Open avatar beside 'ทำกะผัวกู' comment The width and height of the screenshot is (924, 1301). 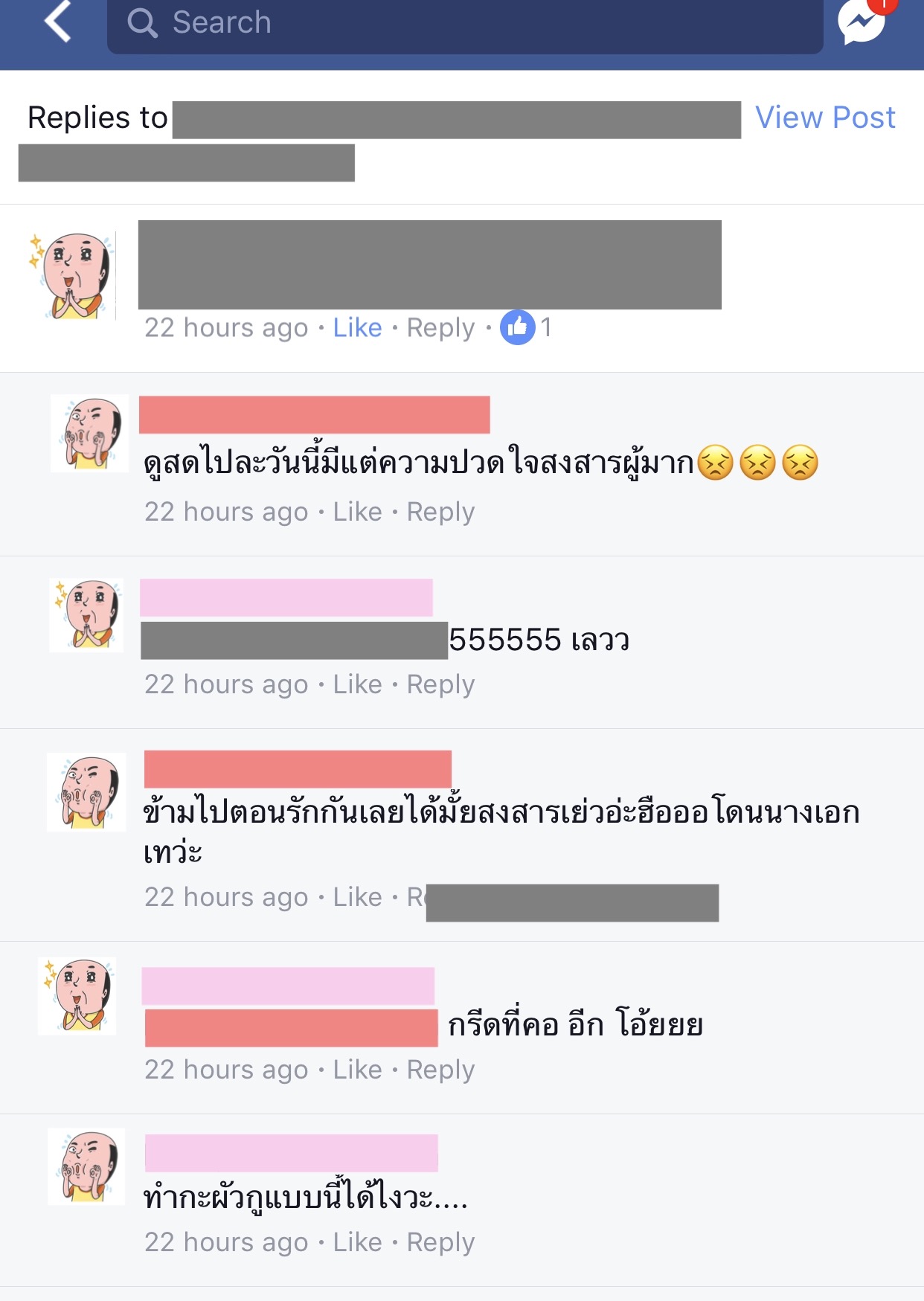coord(86,1166)
